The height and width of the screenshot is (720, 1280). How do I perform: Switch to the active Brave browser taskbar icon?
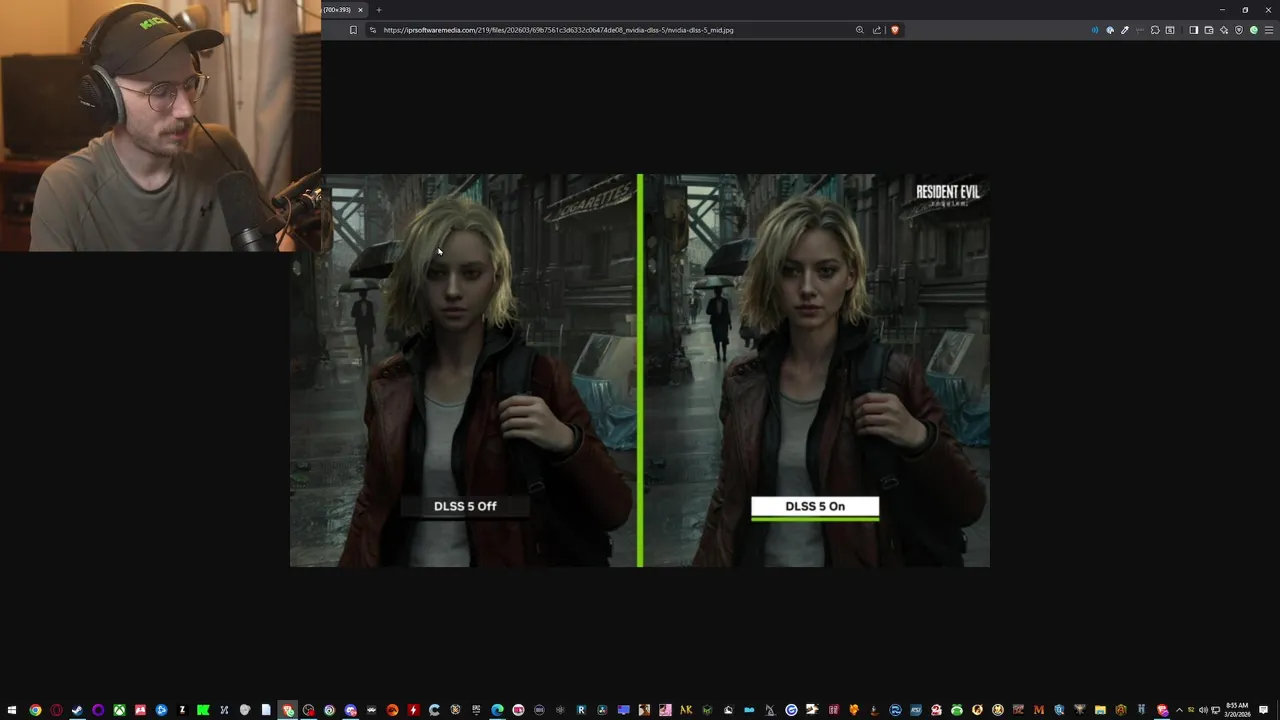[287, 710]
